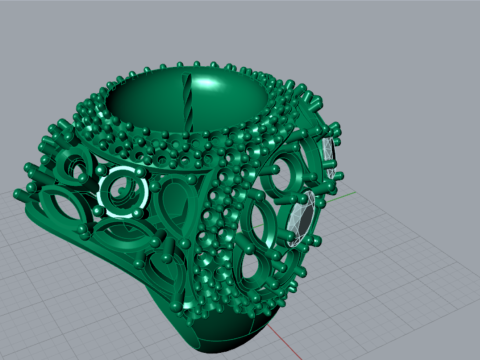Click the twisted rope post inside the bowl

click(x=187, y=103)
